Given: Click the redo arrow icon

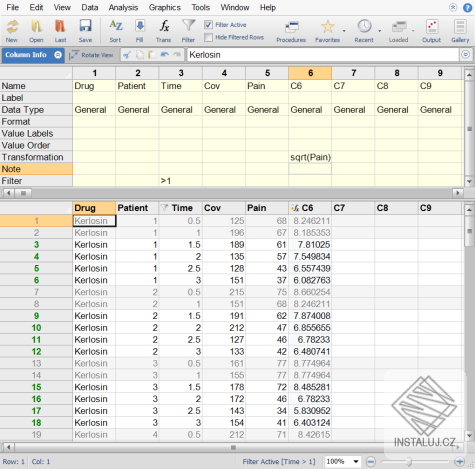Looking at the screenshot, I should point(177,55).
